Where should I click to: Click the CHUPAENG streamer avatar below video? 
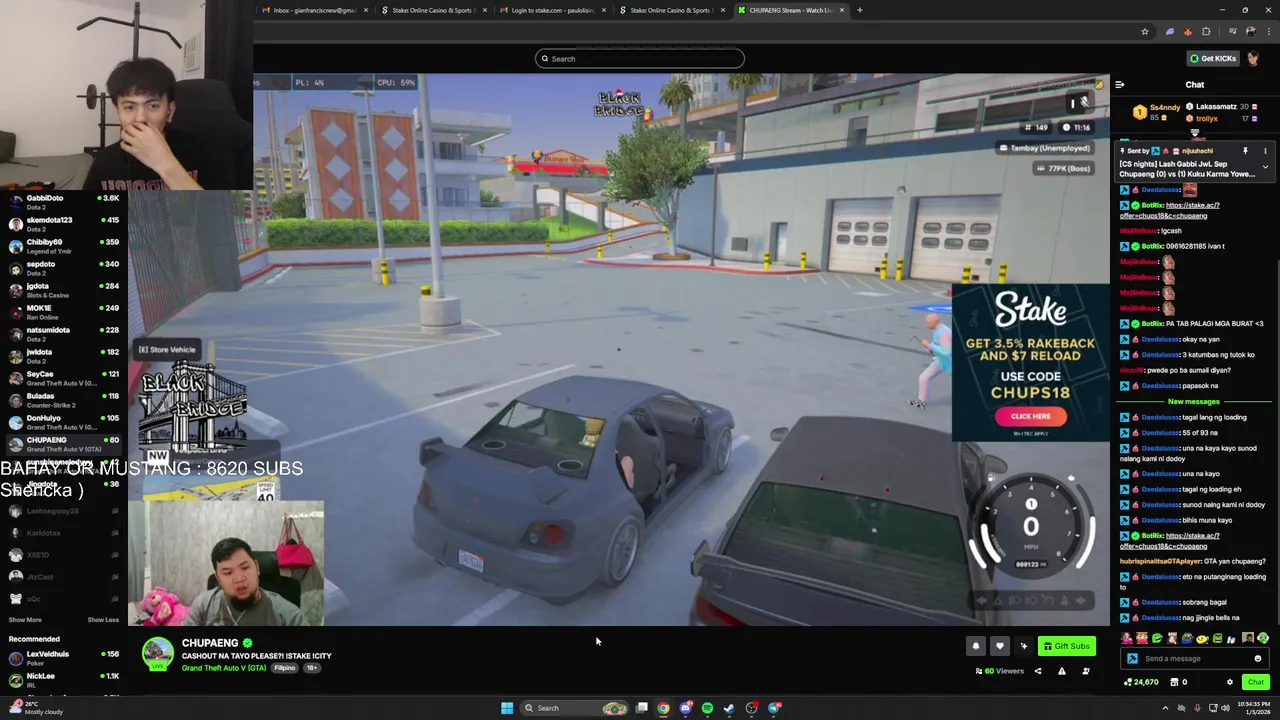click(x=157, y=653)
